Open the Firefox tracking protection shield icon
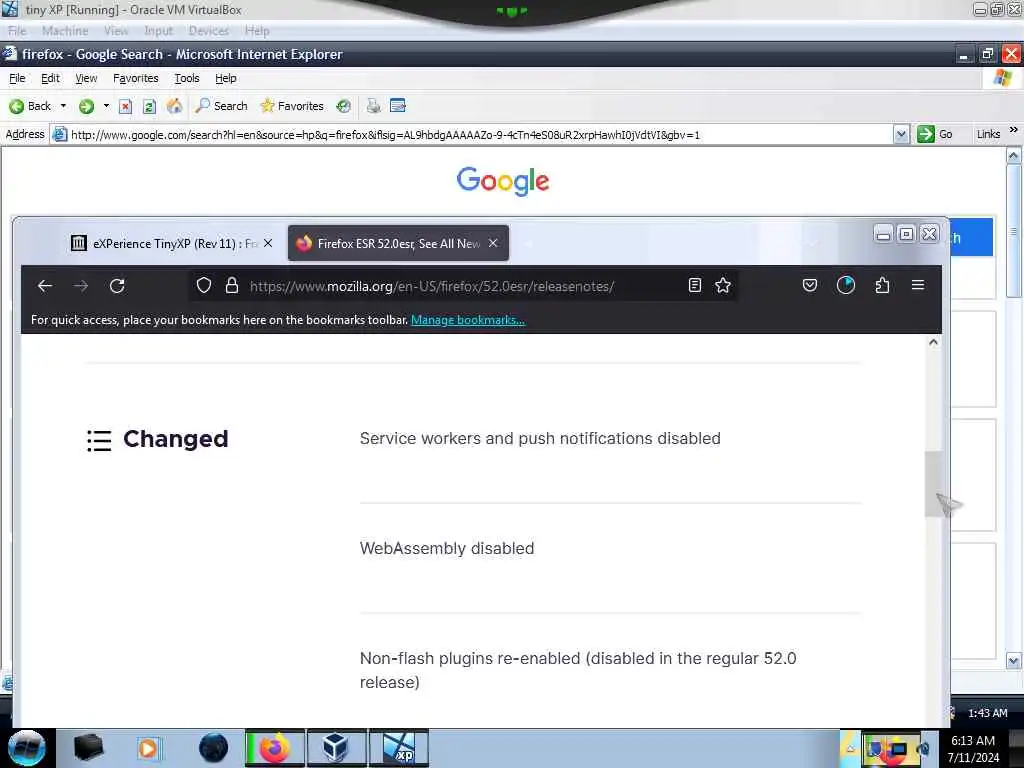This screenshot has height=768, width=1024. (204, 285)
